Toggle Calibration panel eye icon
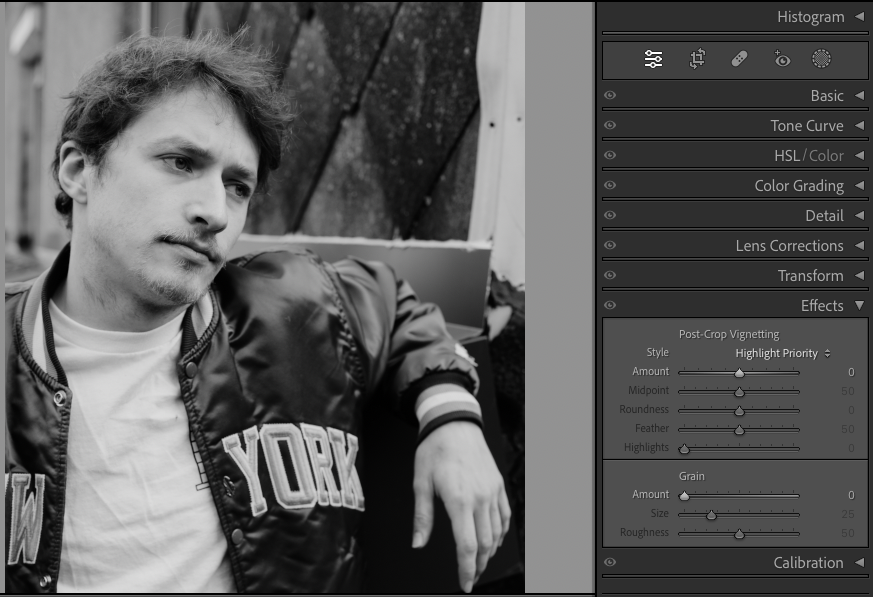 pyautogui.click(x=610, y=563)
